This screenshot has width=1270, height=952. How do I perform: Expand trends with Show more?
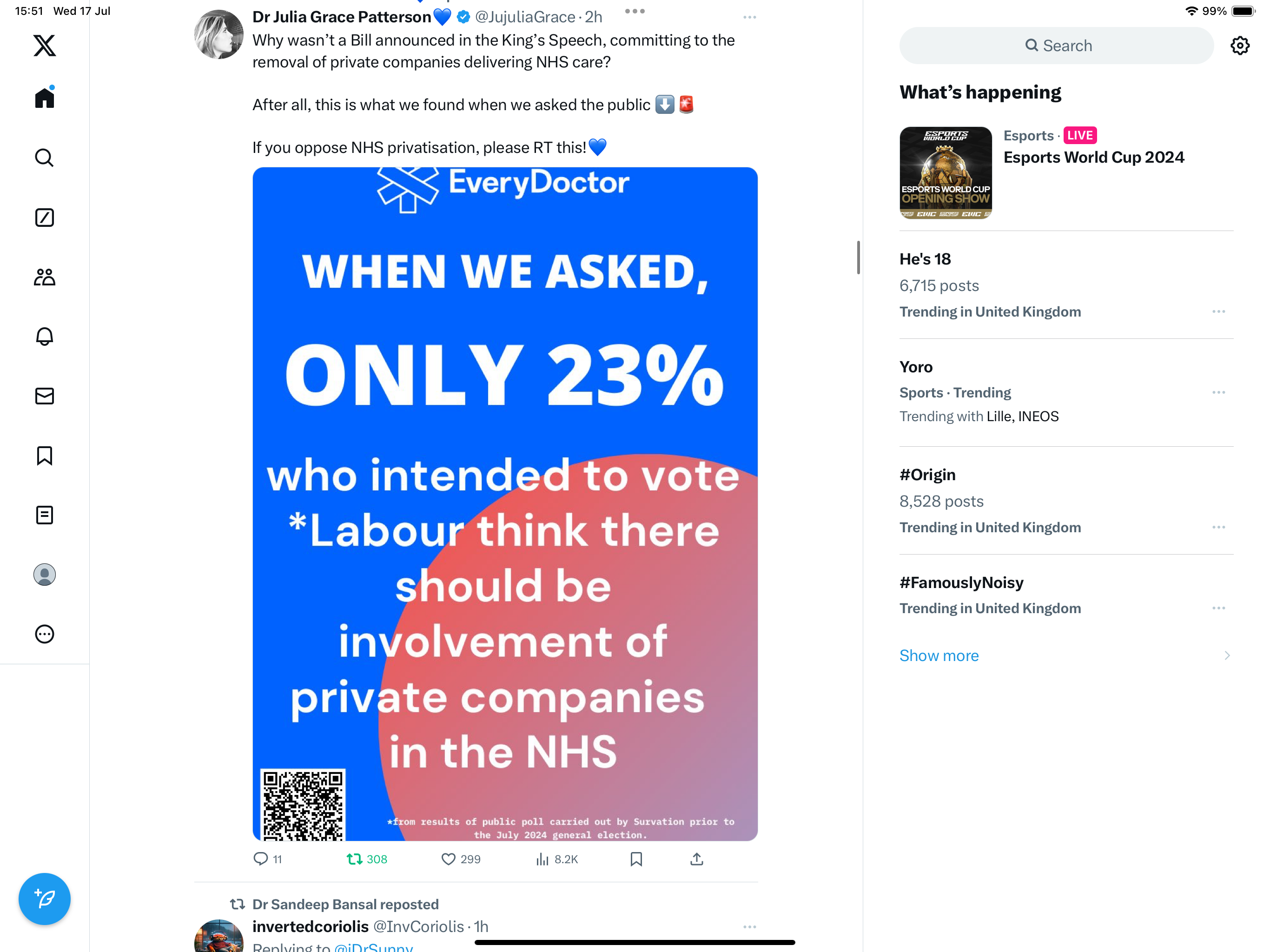(939, 656)
